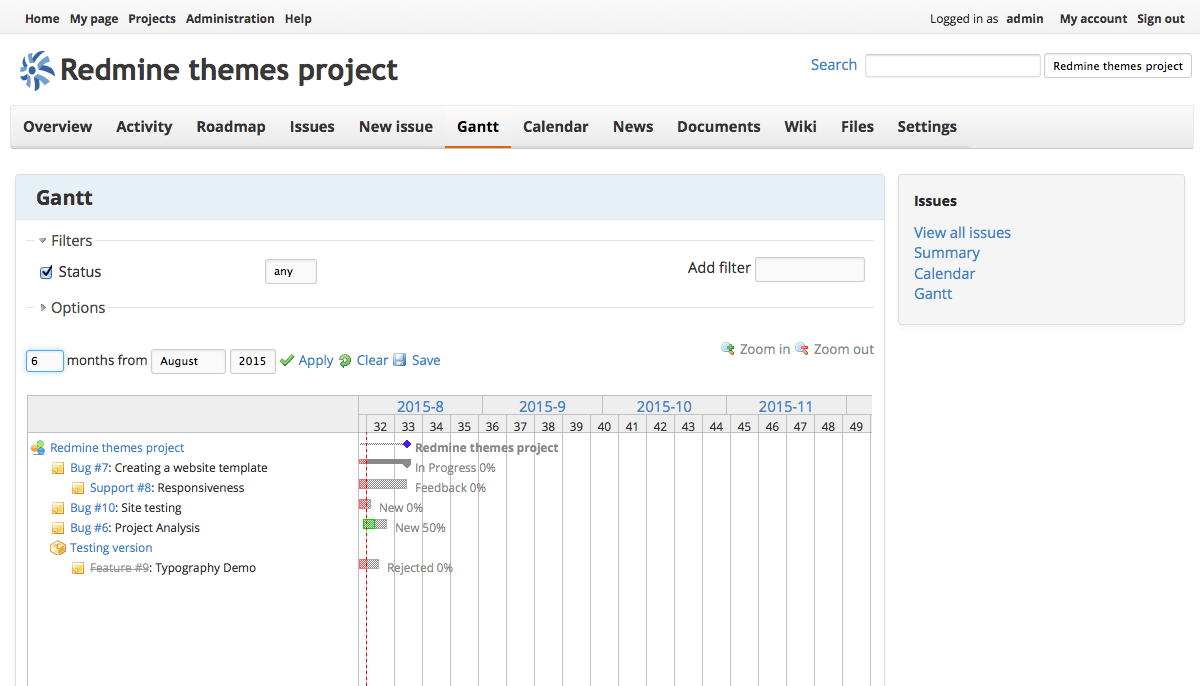Open My account link
Image resolution: width=1200 pixels, height=686 pixels.
1093,19
